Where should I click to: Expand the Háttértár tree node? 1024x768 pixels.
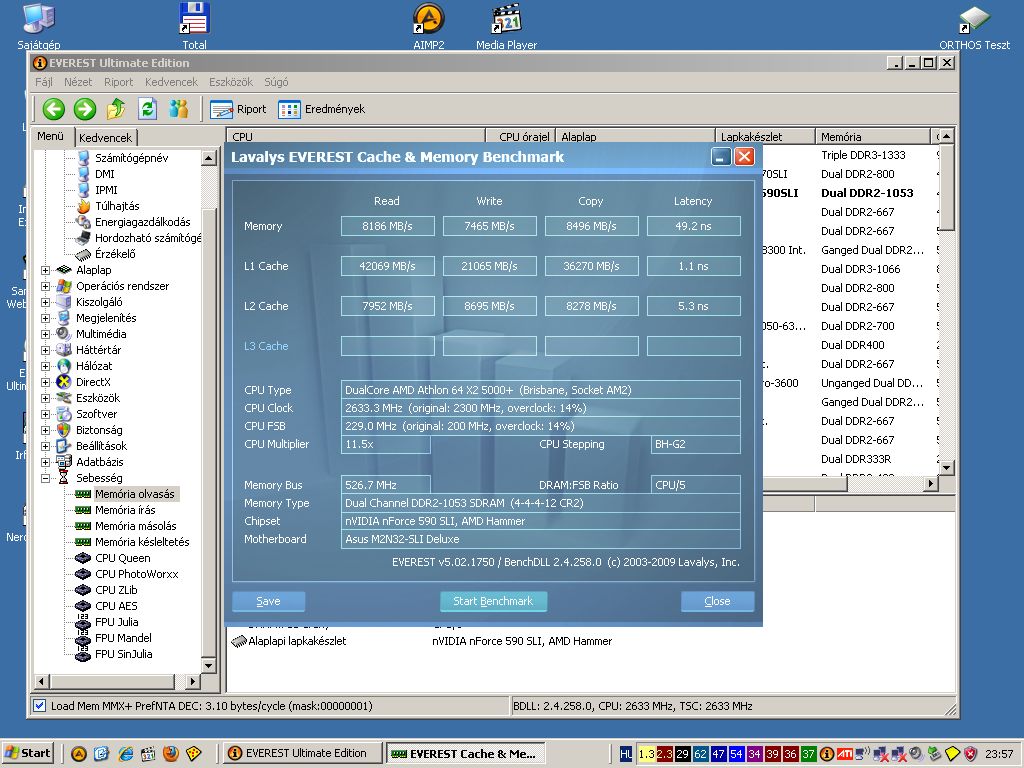[45, 350]
